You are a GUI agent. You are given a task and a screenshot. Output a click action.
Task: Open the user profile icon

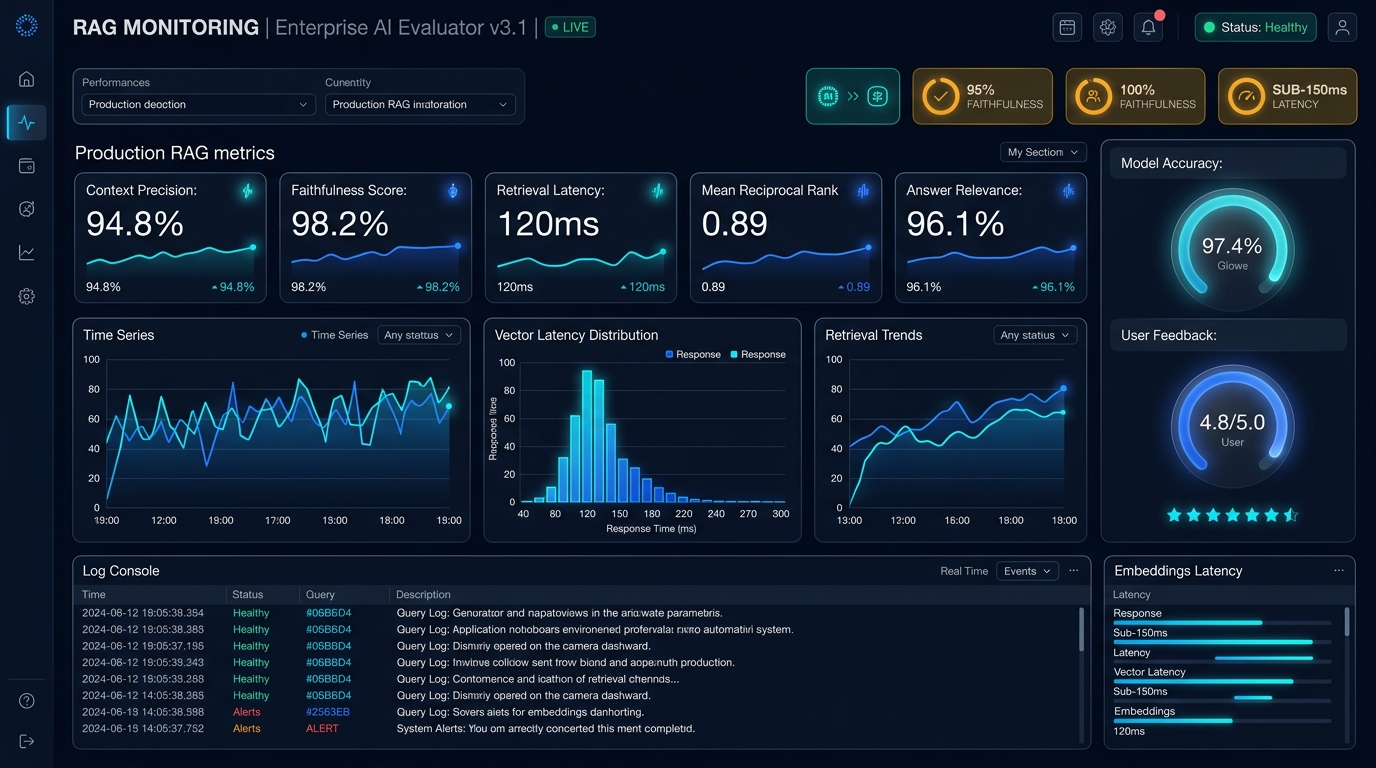tap(1342, 27)
